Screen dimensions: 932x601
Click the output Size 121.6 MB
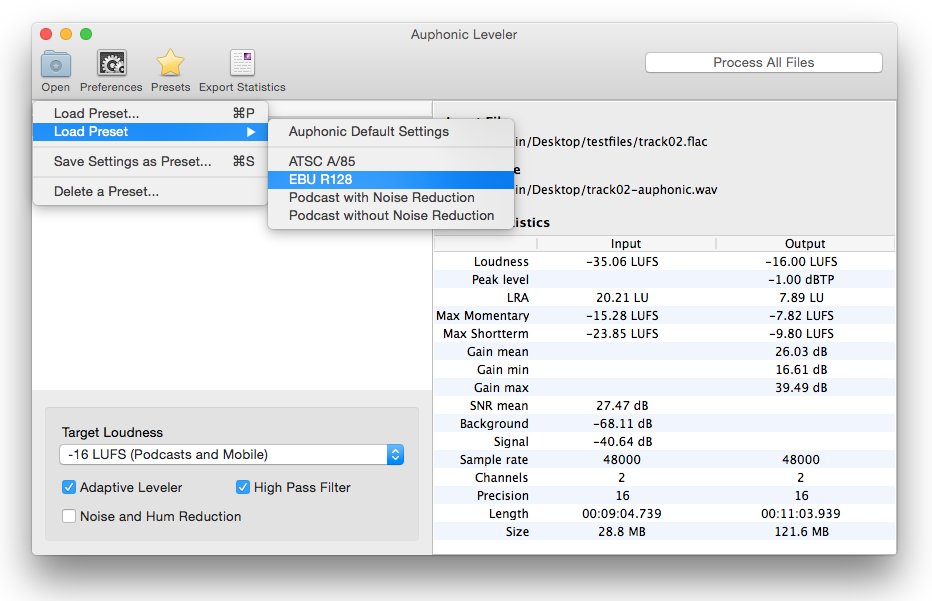point(801,531)
